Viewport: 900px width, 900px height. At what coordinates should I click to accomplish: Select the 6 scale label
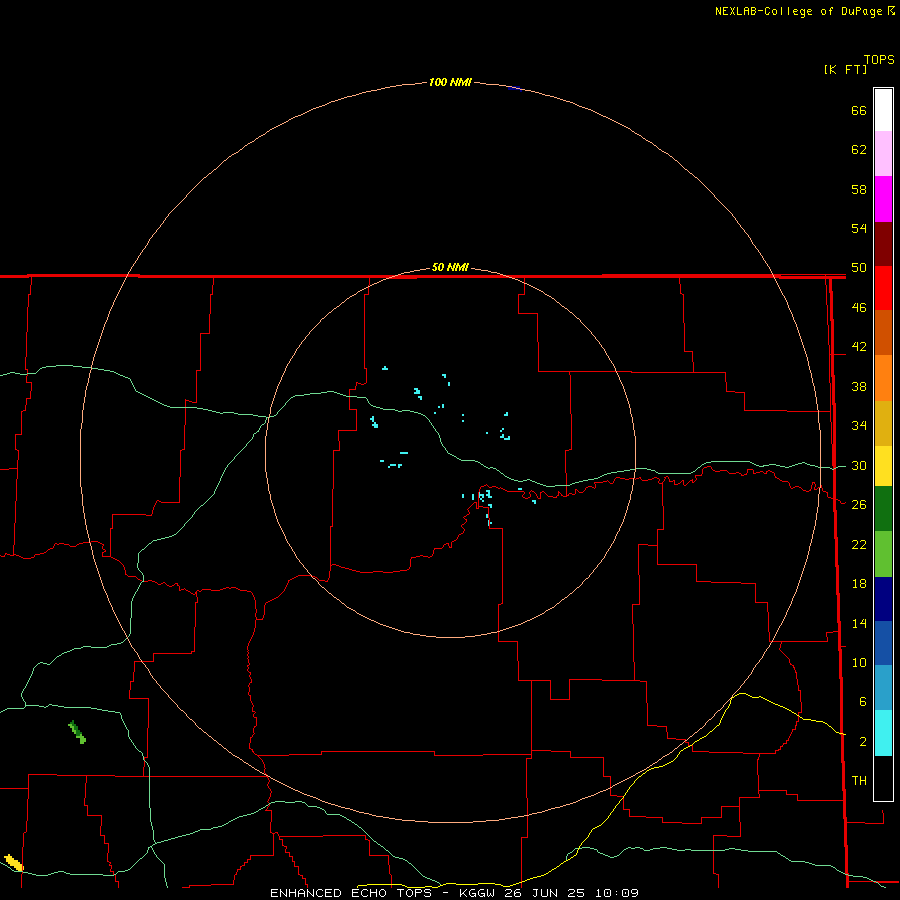[863, 702]
